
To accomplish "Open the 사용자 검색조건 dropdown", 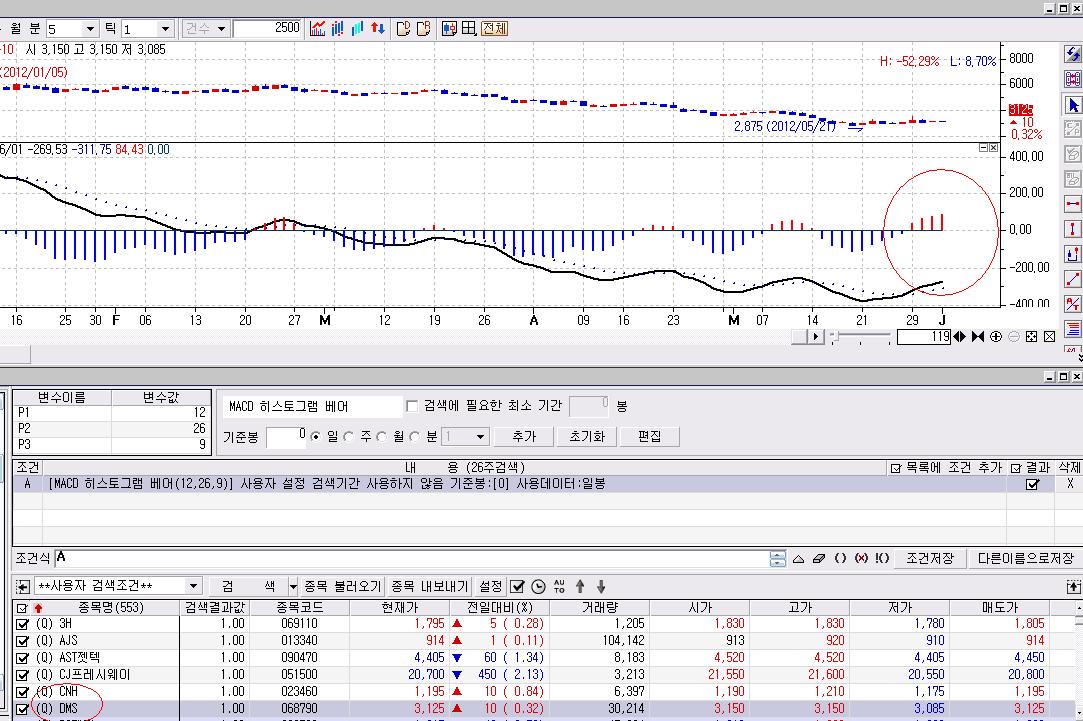I will (193, 586).
